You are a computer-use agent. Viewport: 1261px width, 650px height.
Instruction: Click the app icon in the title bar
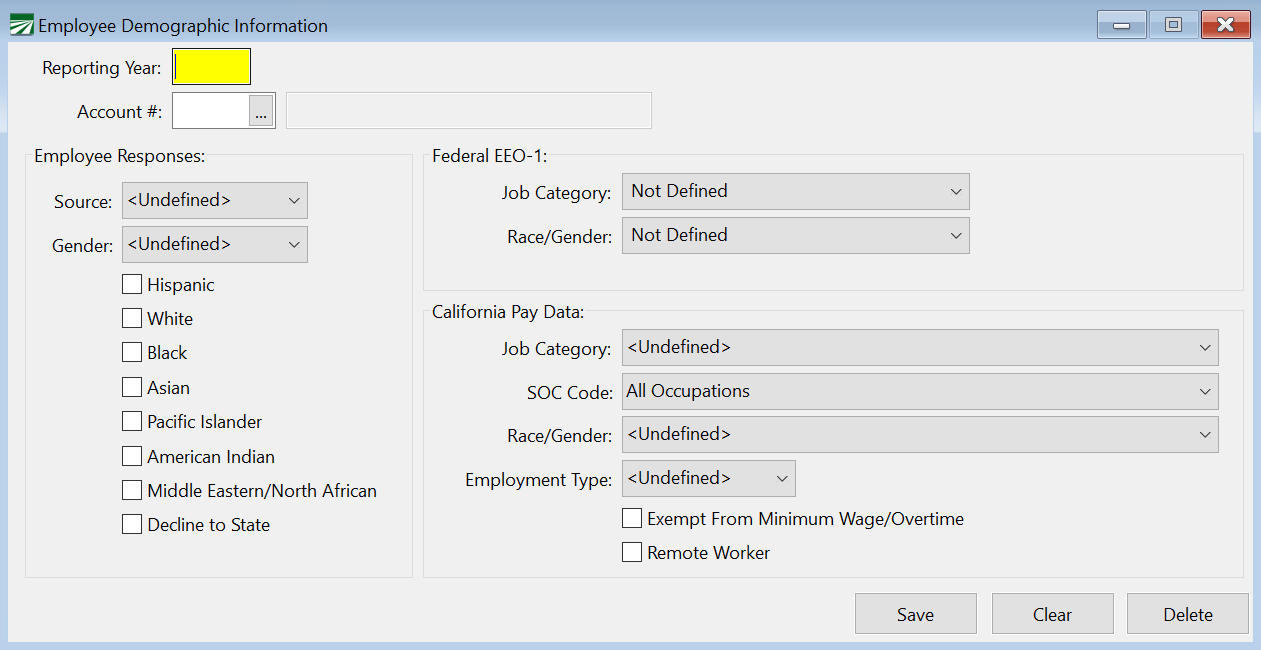tap(20, 25)
